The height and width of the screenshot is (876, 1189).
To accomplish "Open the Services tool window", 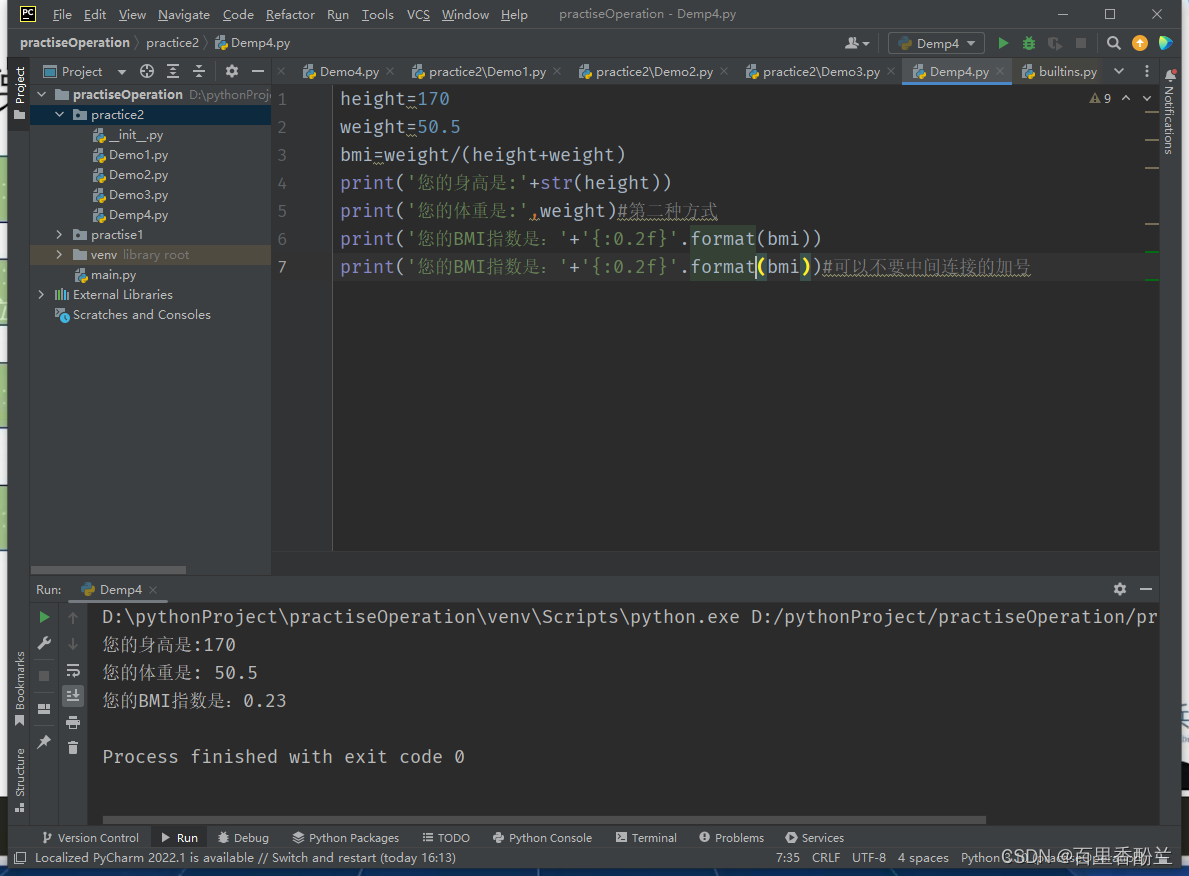I will [x=814, y=838].
